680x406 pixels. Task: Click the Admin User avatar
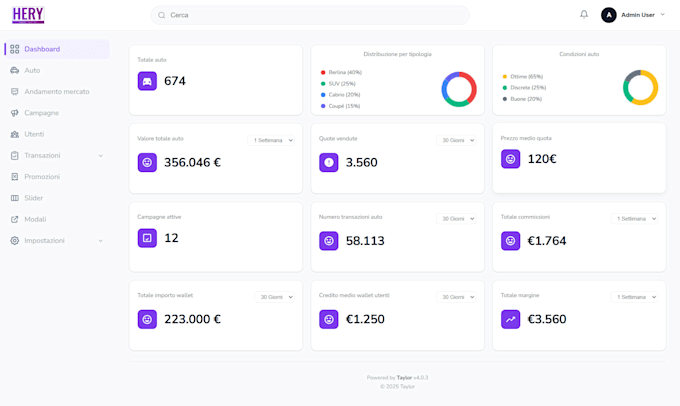(x=608, y=15)
